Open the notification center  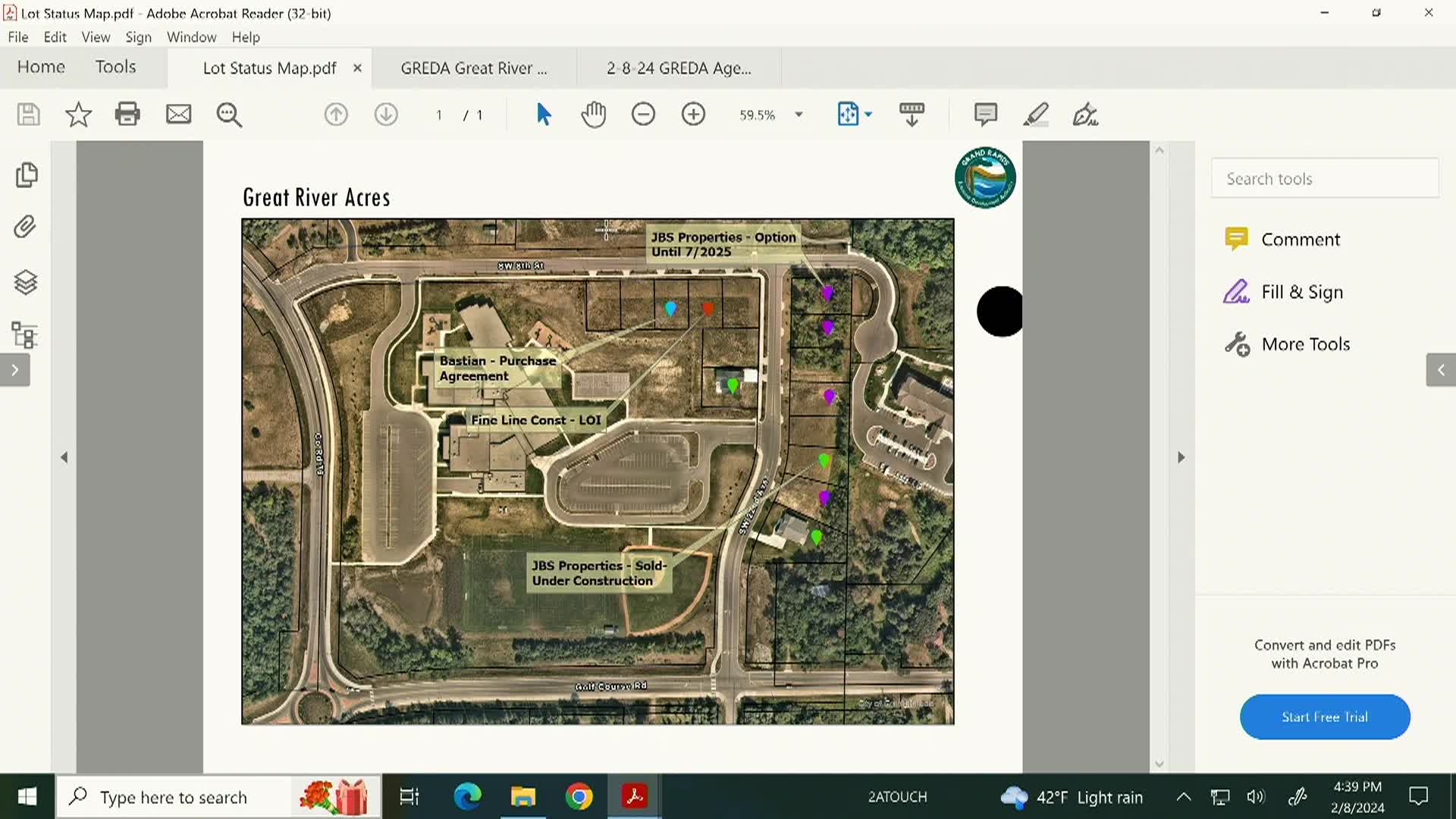[x=1418, y=797]
